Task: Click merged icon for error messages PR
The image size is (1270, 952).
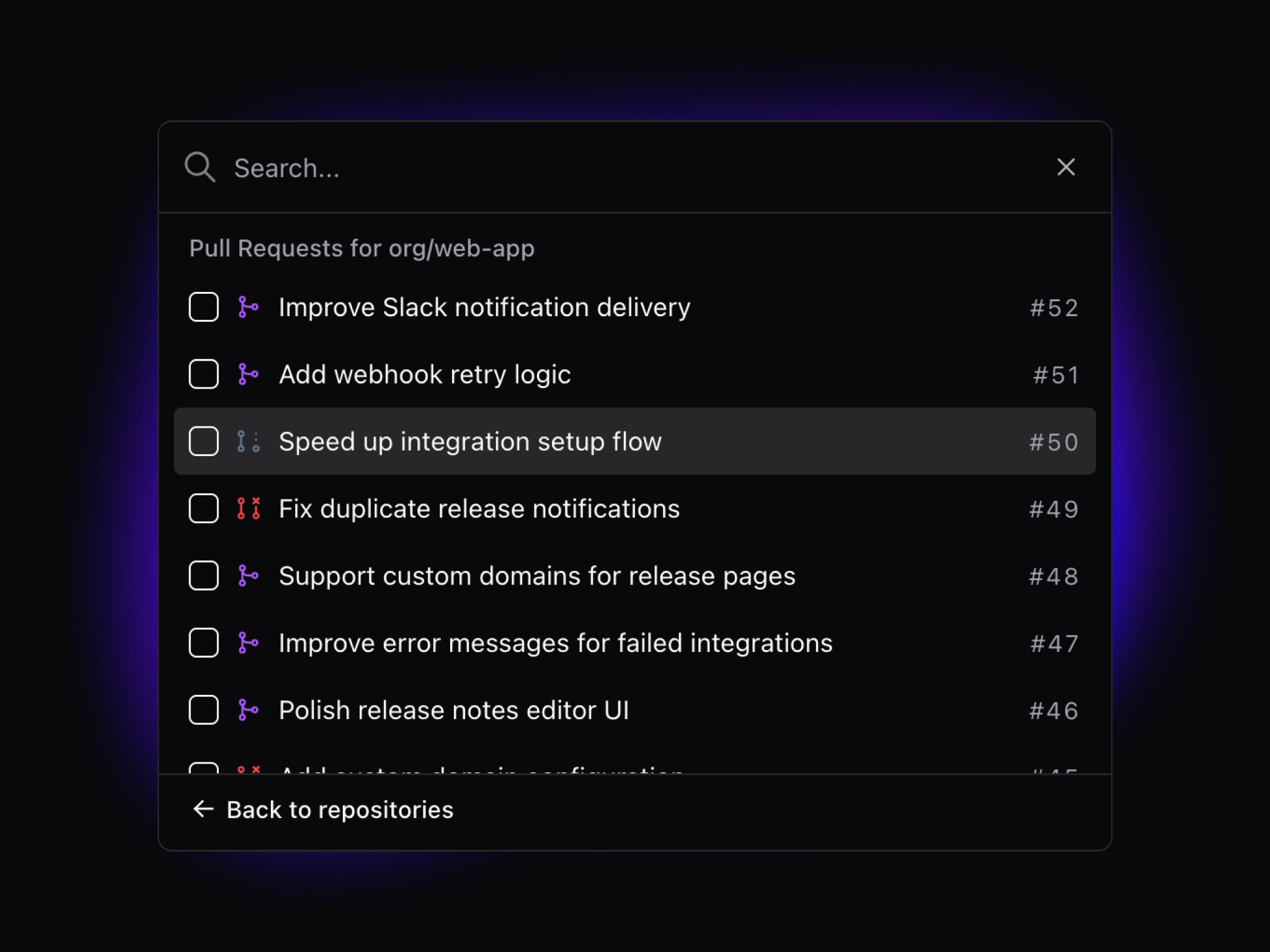Action: (248, 643)
